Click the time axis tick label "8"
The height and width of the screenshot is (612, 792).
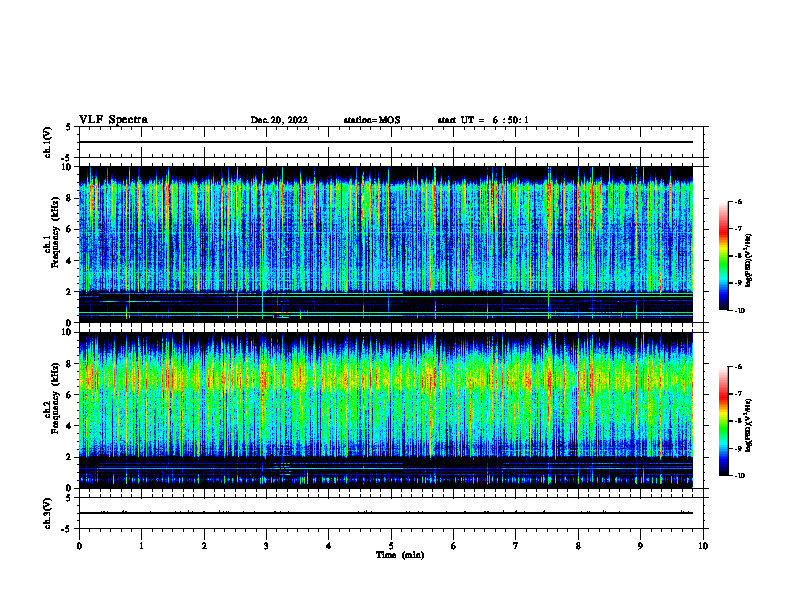point(578,546)
